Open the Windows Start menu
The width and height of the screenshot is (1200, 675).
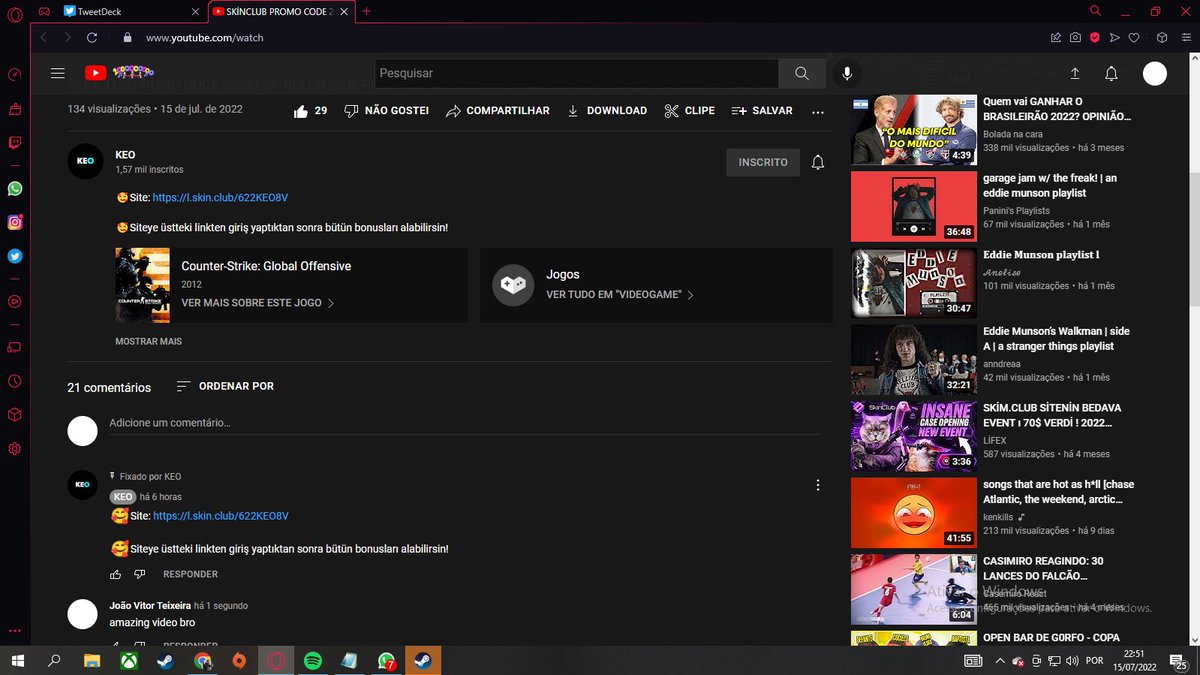coord(18,661)
